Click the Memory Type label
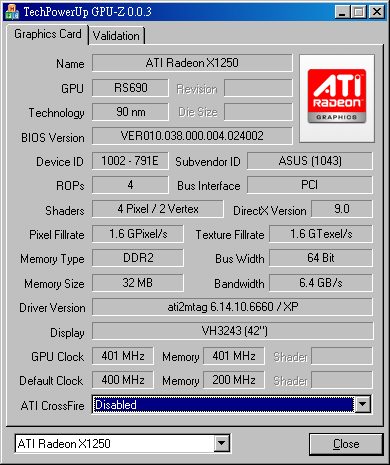 (52, 259)
